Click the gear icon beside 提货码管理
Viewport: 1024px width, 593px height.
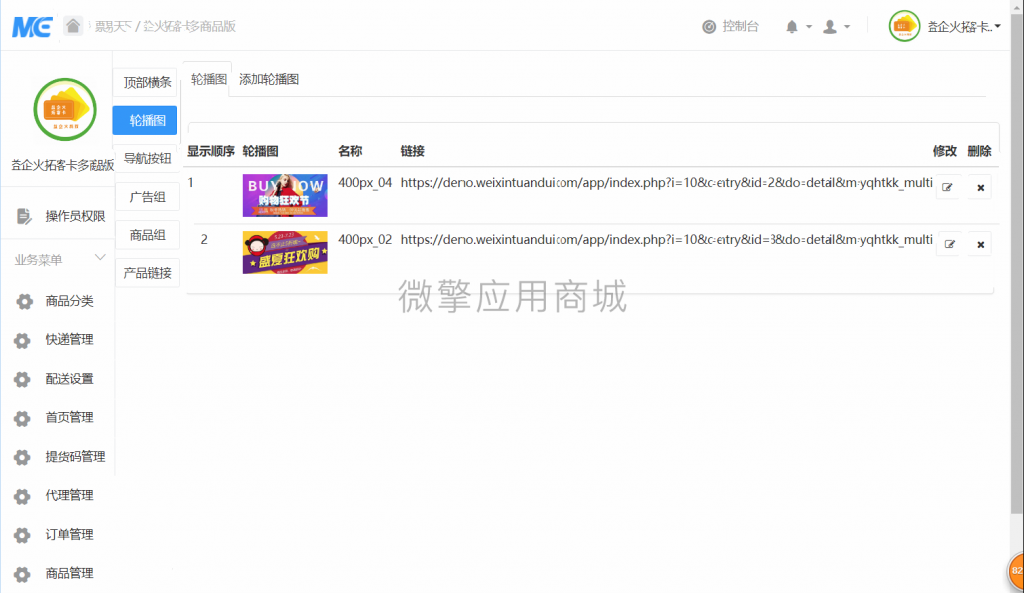(22, 457)
